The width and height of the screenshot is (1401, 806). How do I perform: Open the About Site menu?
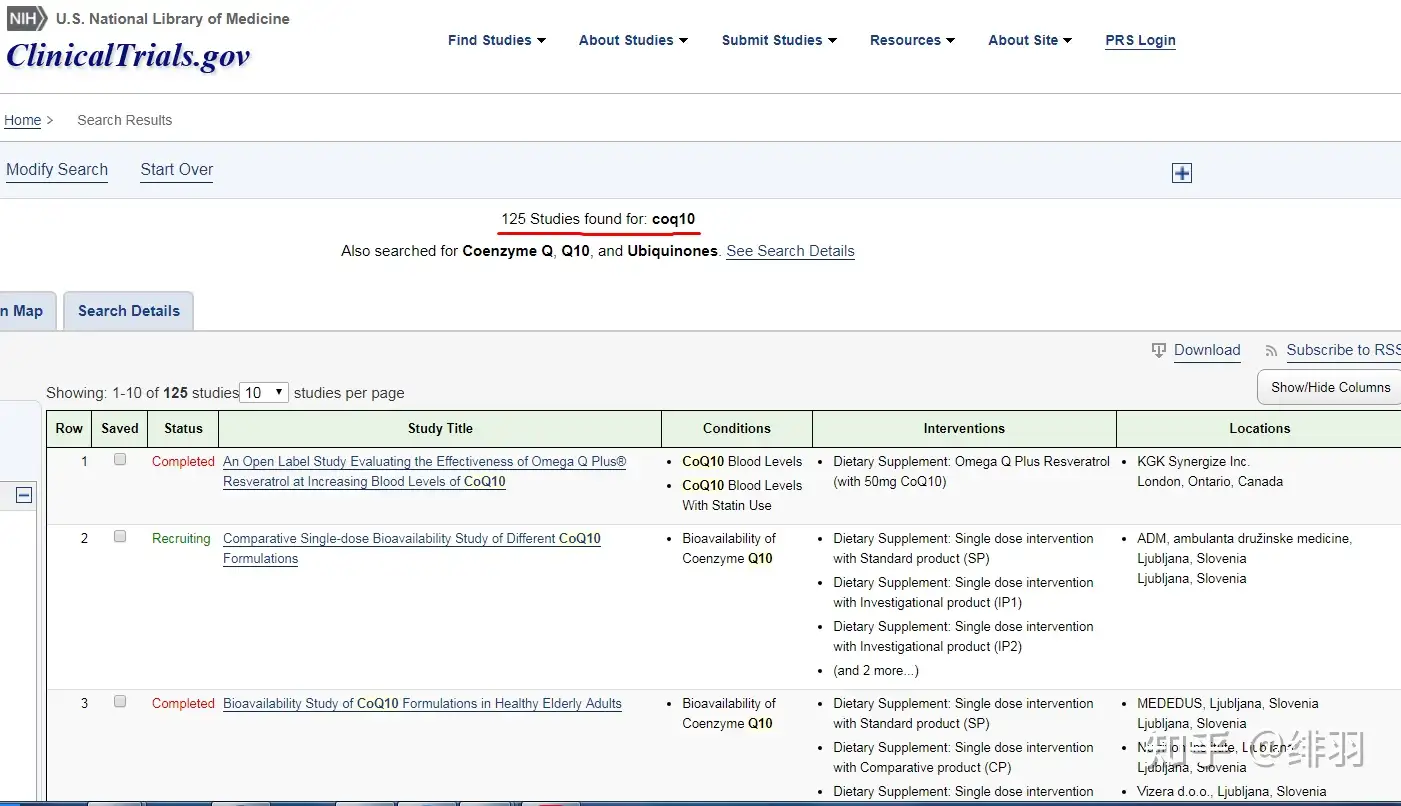(x=1030, y=40)
